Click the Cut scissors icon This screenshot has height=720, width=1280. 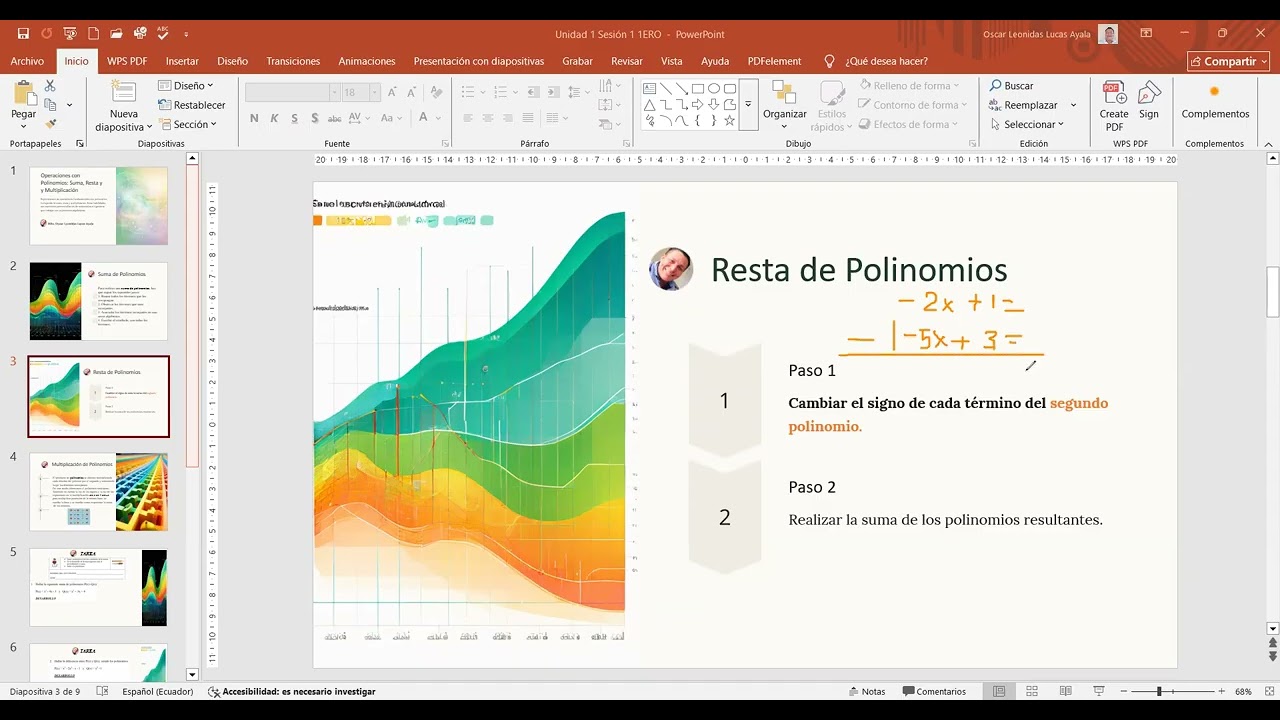coord(50,86)
